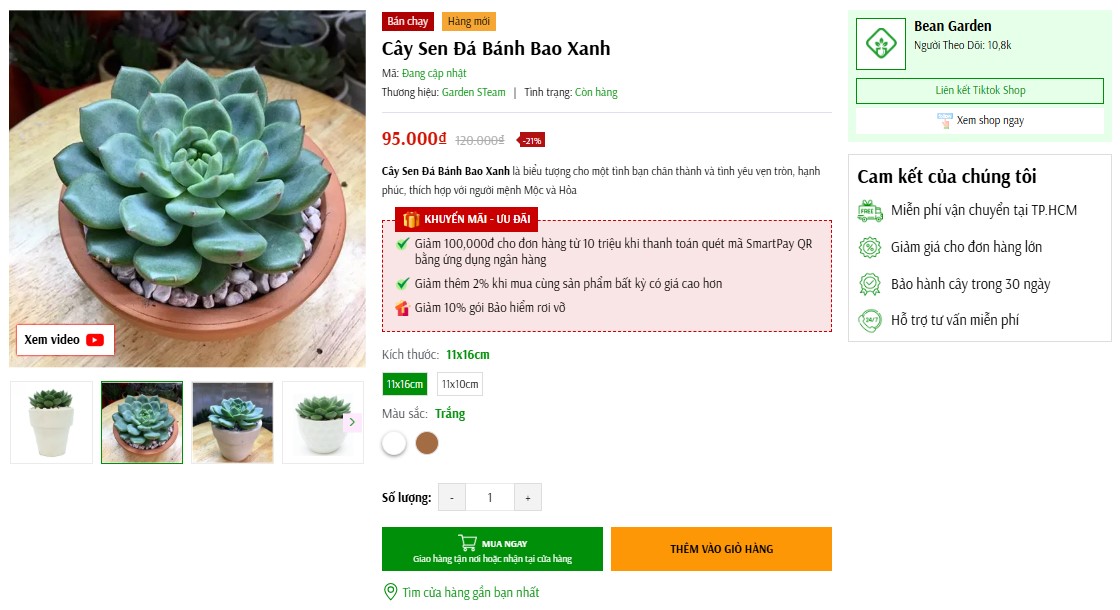Click the plant warranty badge icon

coord(870,284)
